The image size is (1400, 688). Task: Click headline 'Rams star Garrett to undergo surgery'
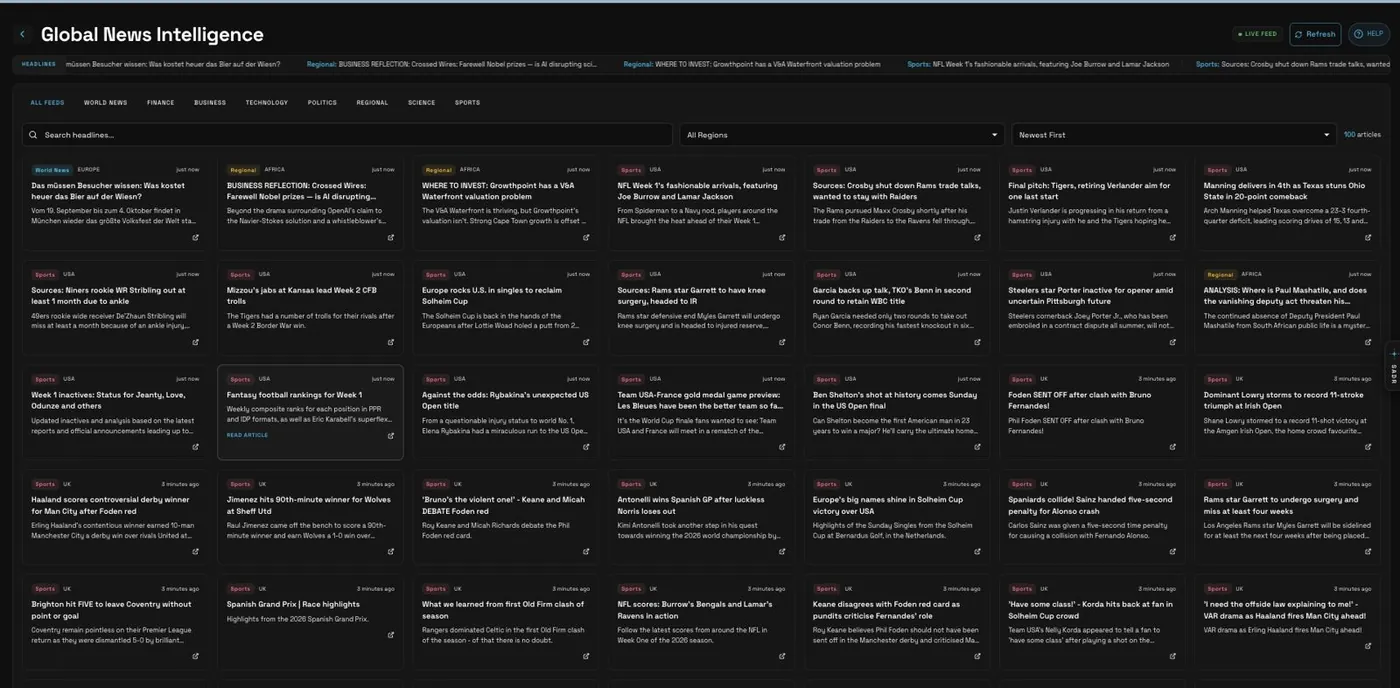click(x=1281, y=505)
